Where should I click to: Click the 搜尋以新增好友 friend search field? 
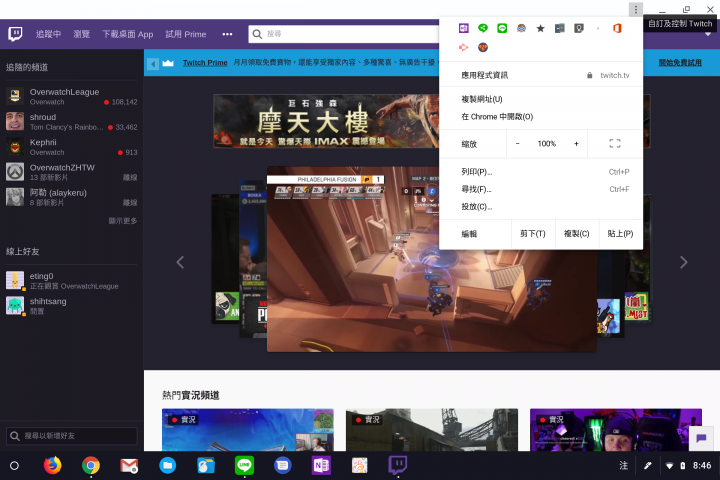[x=72, y=436]
